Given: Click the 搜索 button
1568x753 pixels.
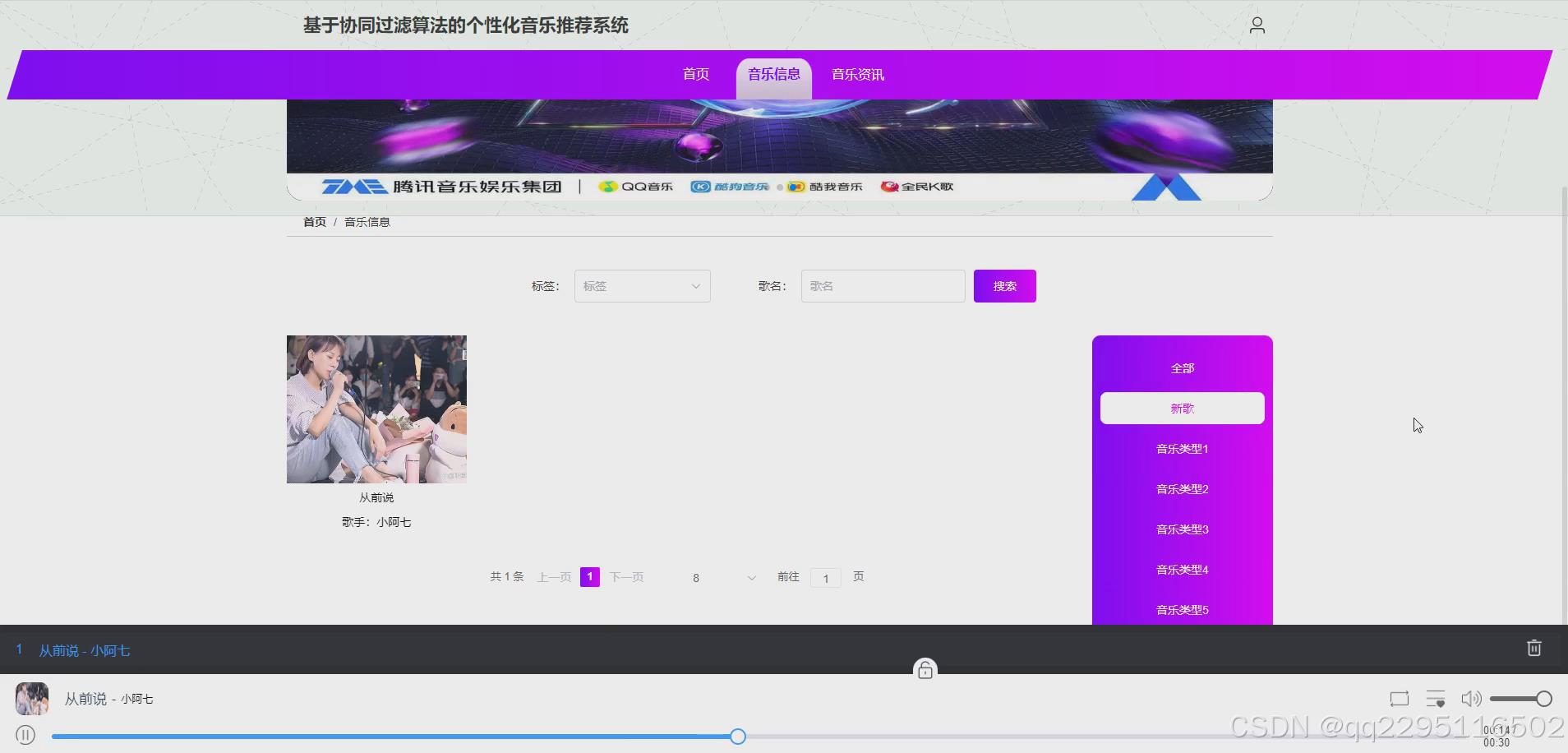Looking at the screenshot, I should (1004, 286).
